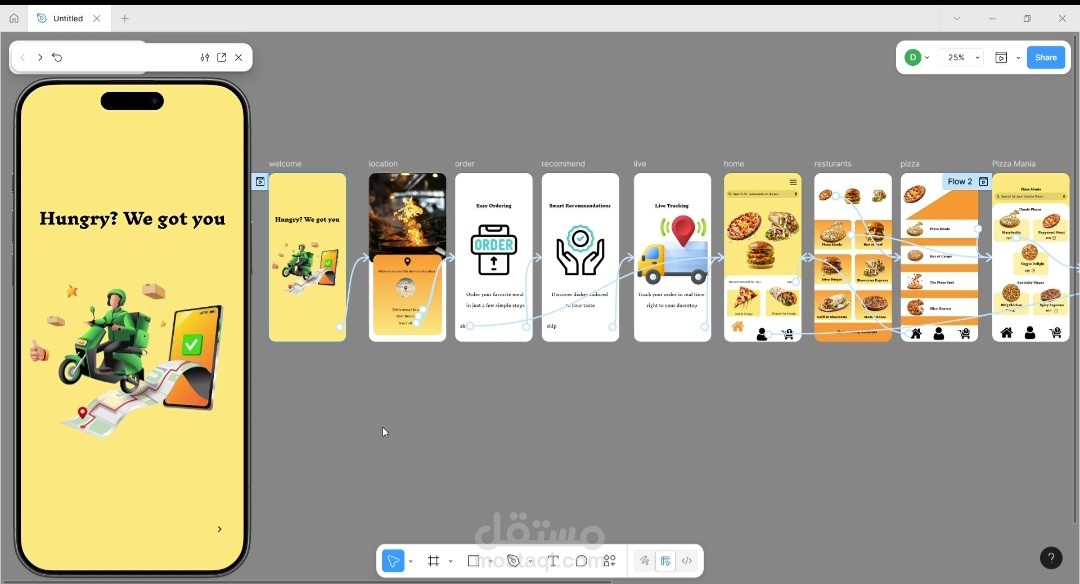Open the Help question mark button
This screenshot has width=1080, height=584.
point(1051,557)
